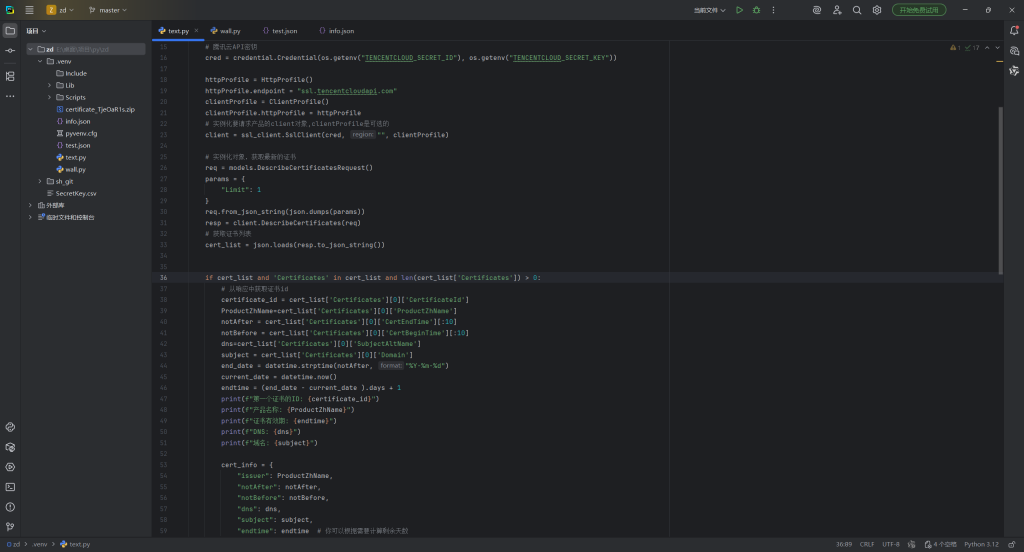
Task: Show notifications bell icon
Action: tap(1013, 31)
